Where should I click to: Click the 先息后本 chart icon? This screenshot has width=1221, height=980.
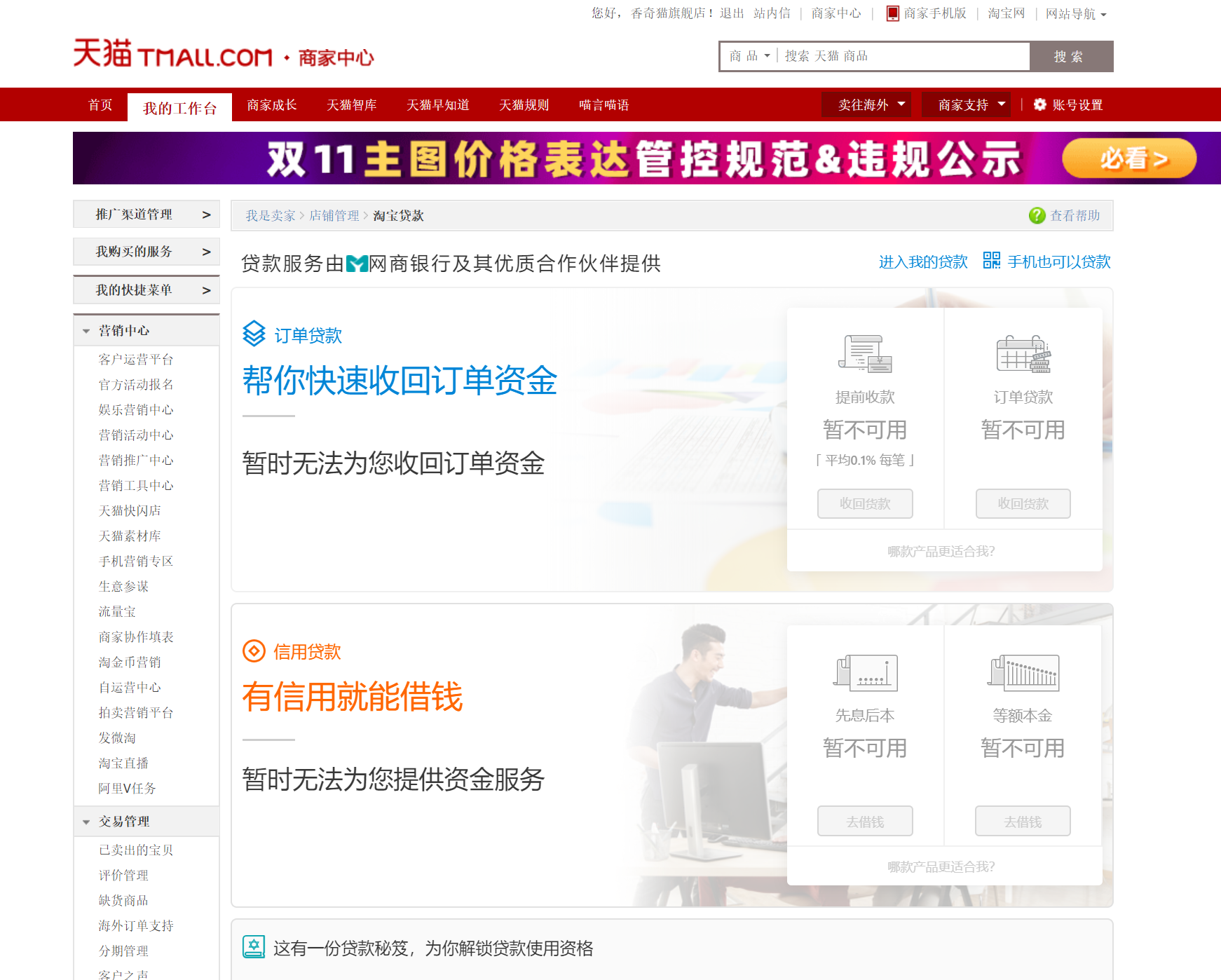[x=865, y=672]
